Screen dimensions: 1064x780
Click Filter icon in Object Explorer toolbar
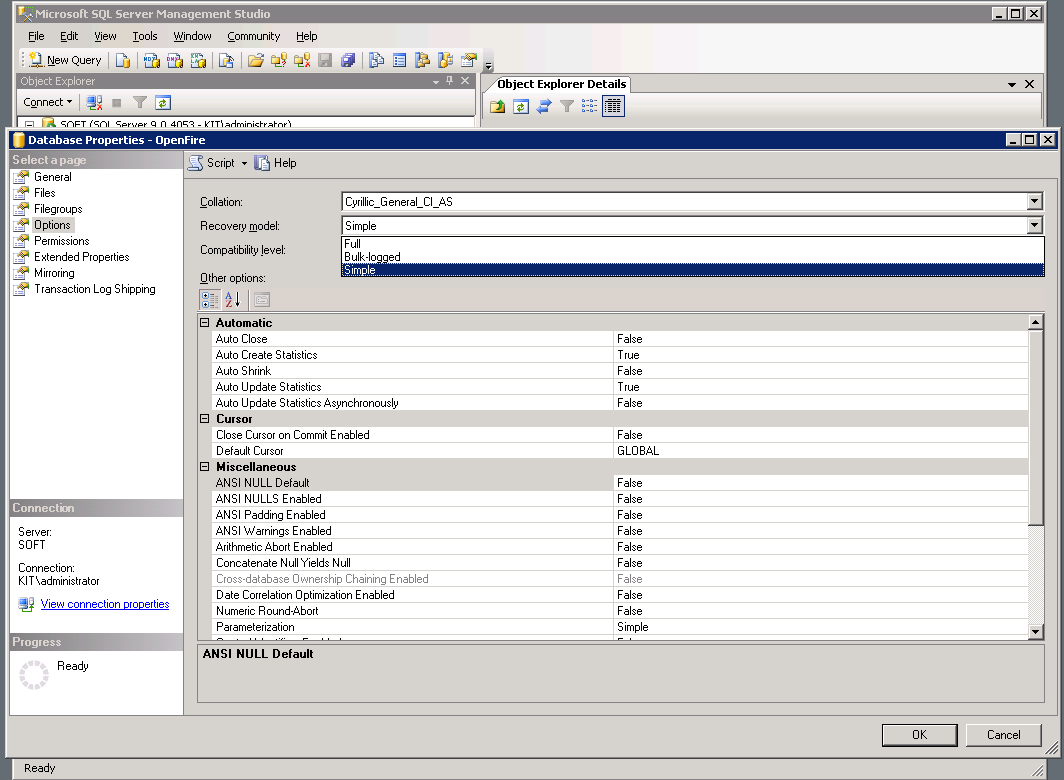click(x=140, y=103)
